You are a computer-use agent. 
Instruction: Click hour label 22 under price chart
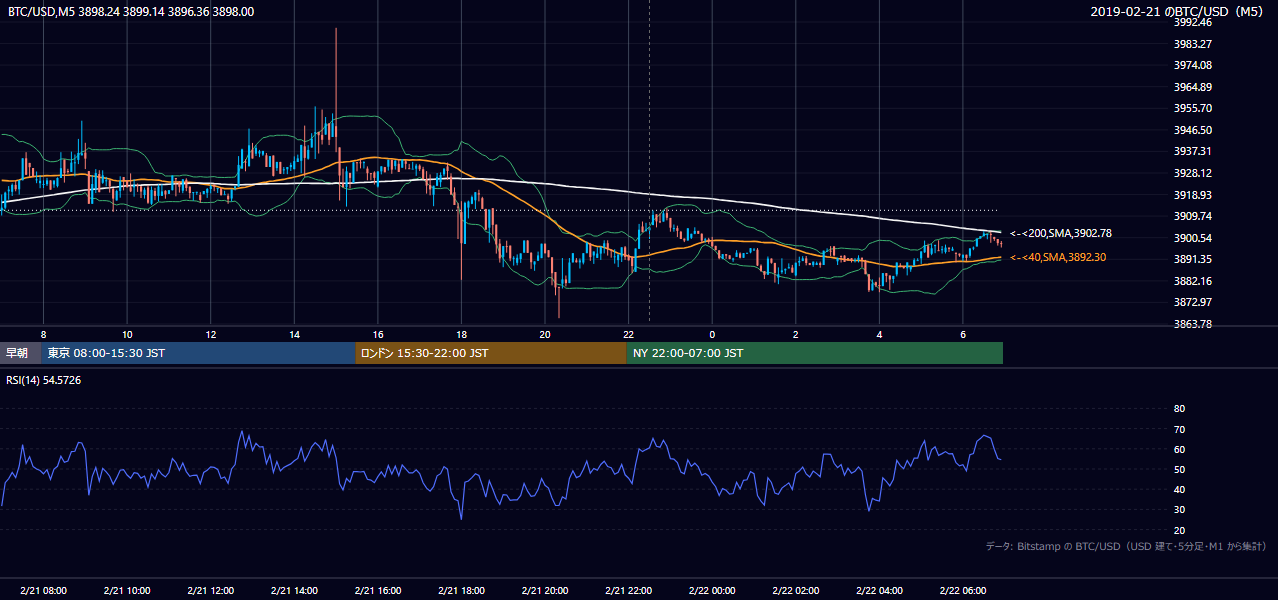[x=628, y=334]
